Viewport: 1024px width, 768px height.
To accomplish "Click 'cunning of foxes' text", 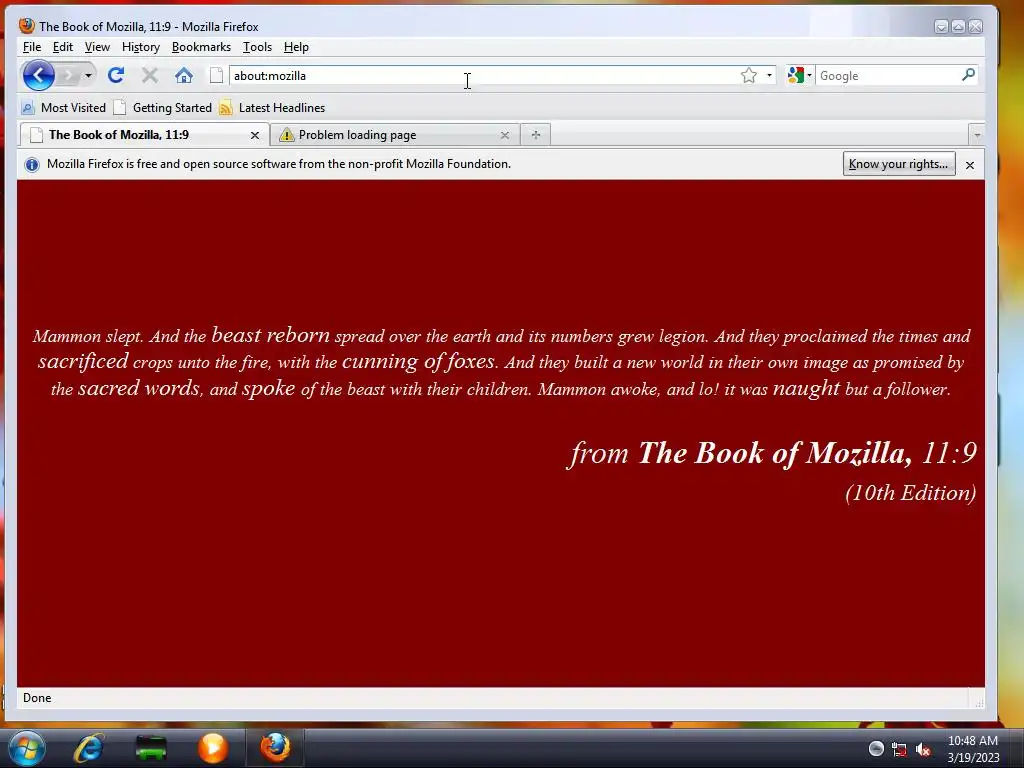I will tap(419, 361).
